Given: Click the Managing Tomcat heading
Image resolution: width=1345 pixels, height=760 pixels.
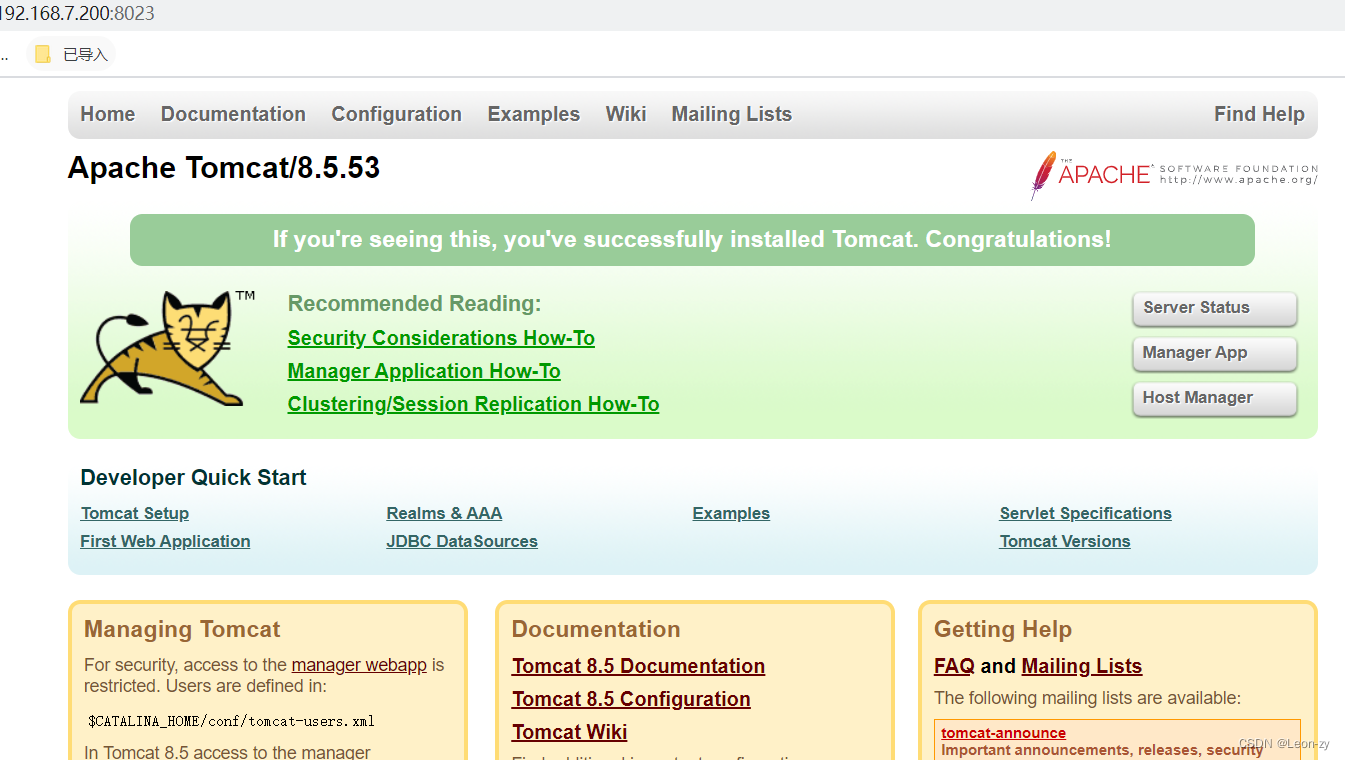Looking at the screenshot, I should [182, 629].
